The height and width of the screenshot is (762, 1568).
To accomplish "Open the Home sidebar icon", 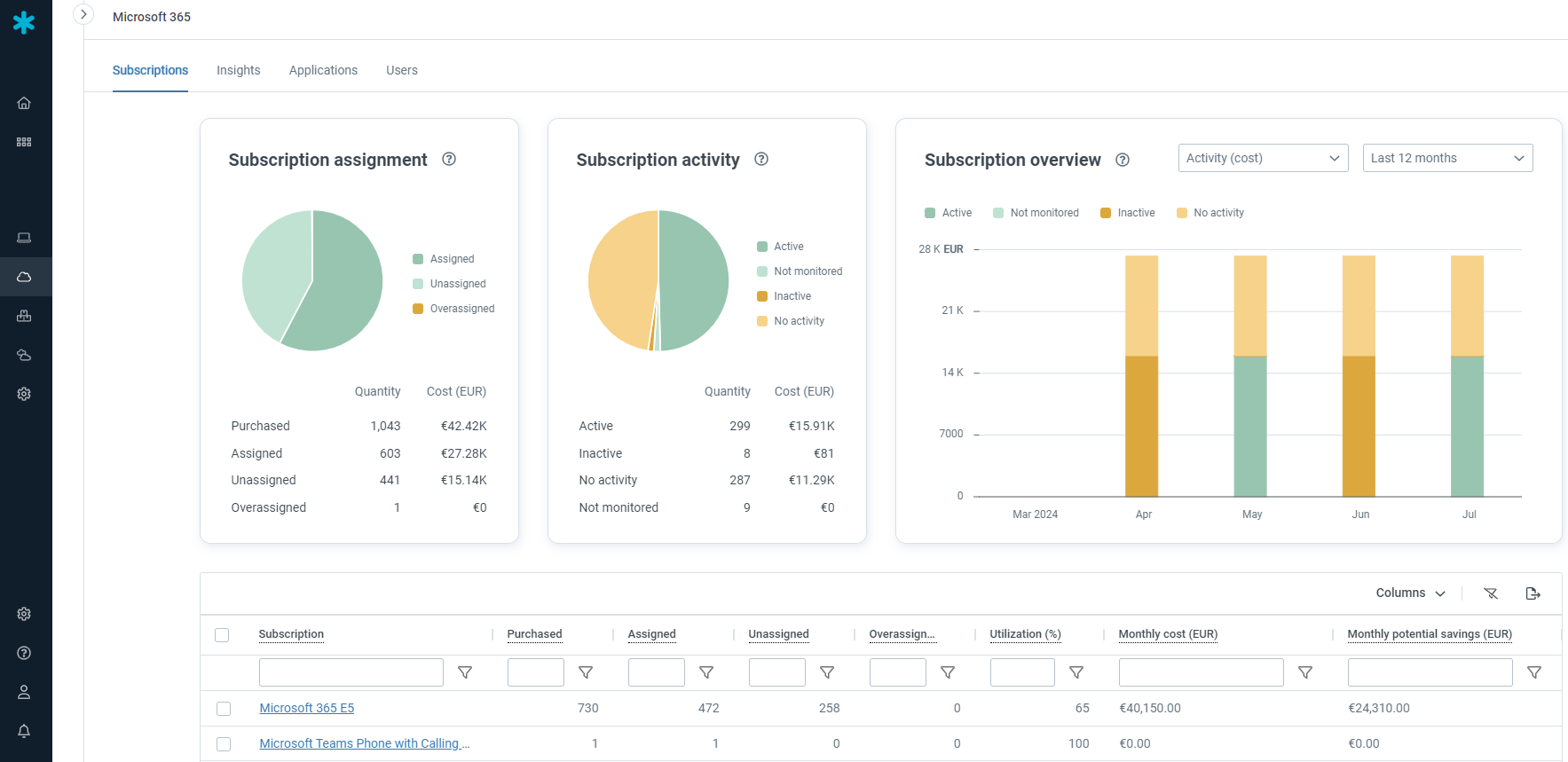I will [x=24, y=103].
